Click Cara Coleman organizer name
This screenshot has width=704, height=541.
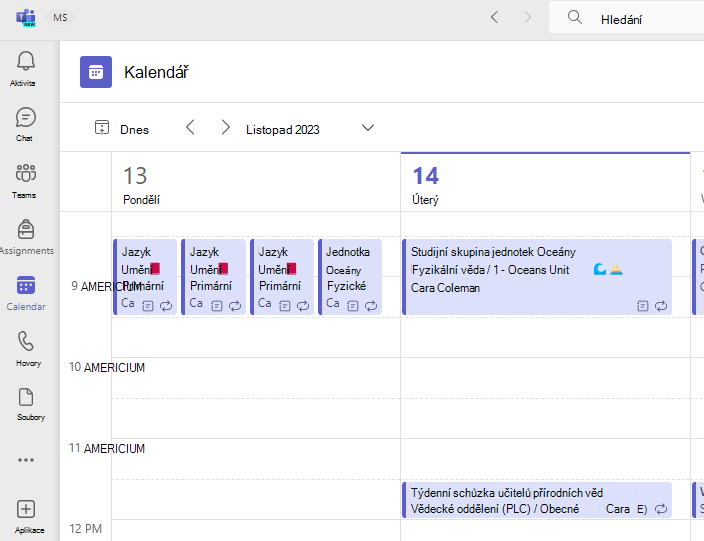coord(445,288)
